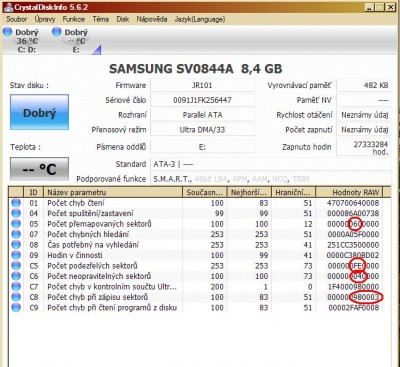Viewport: 400px width, 367px height.
Task: Click the blue status orb of row C9
Action: [x=16, y=308]
